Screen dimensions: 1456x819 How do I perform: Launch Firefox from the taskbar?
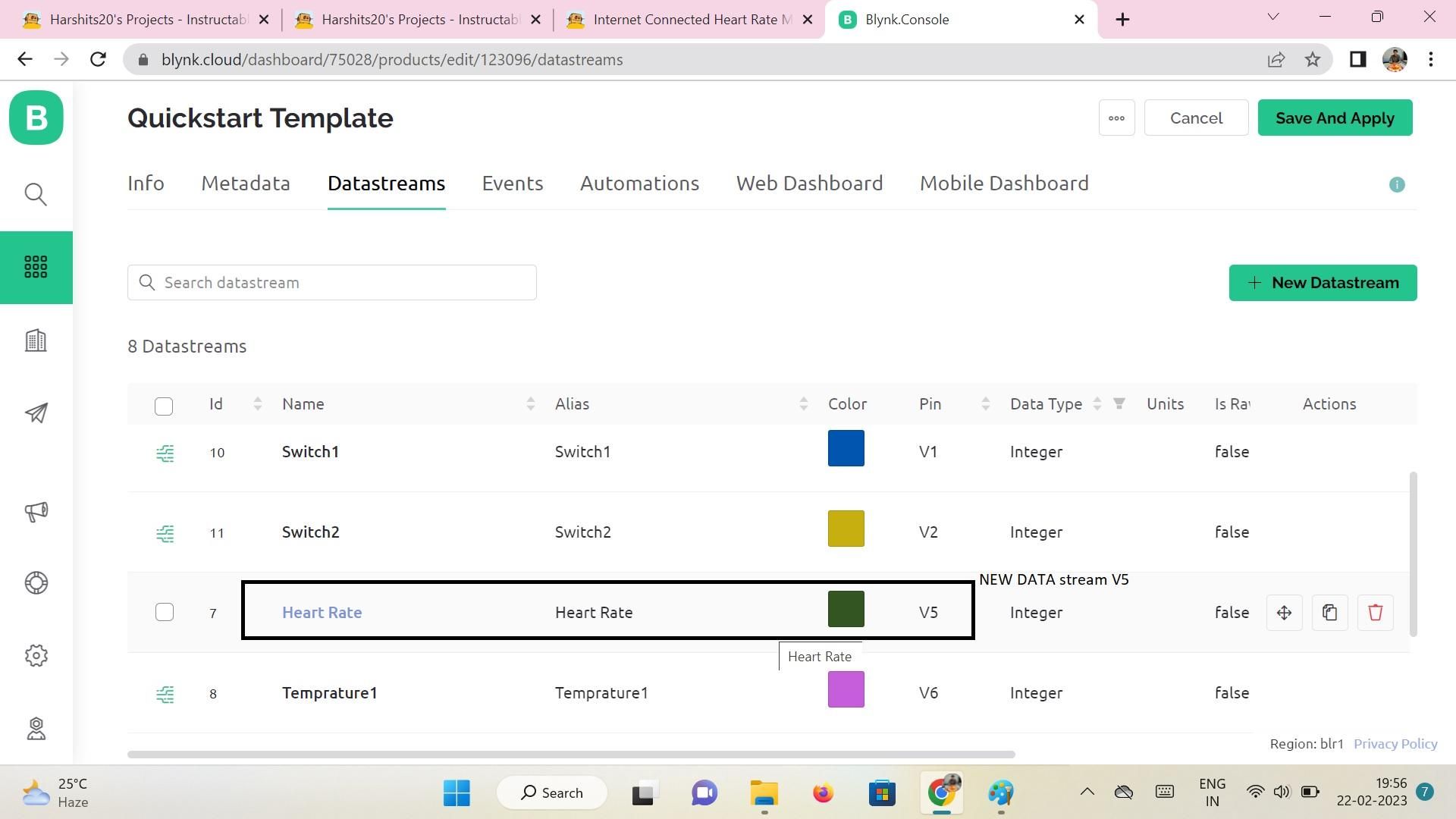(x=823, y=793)
